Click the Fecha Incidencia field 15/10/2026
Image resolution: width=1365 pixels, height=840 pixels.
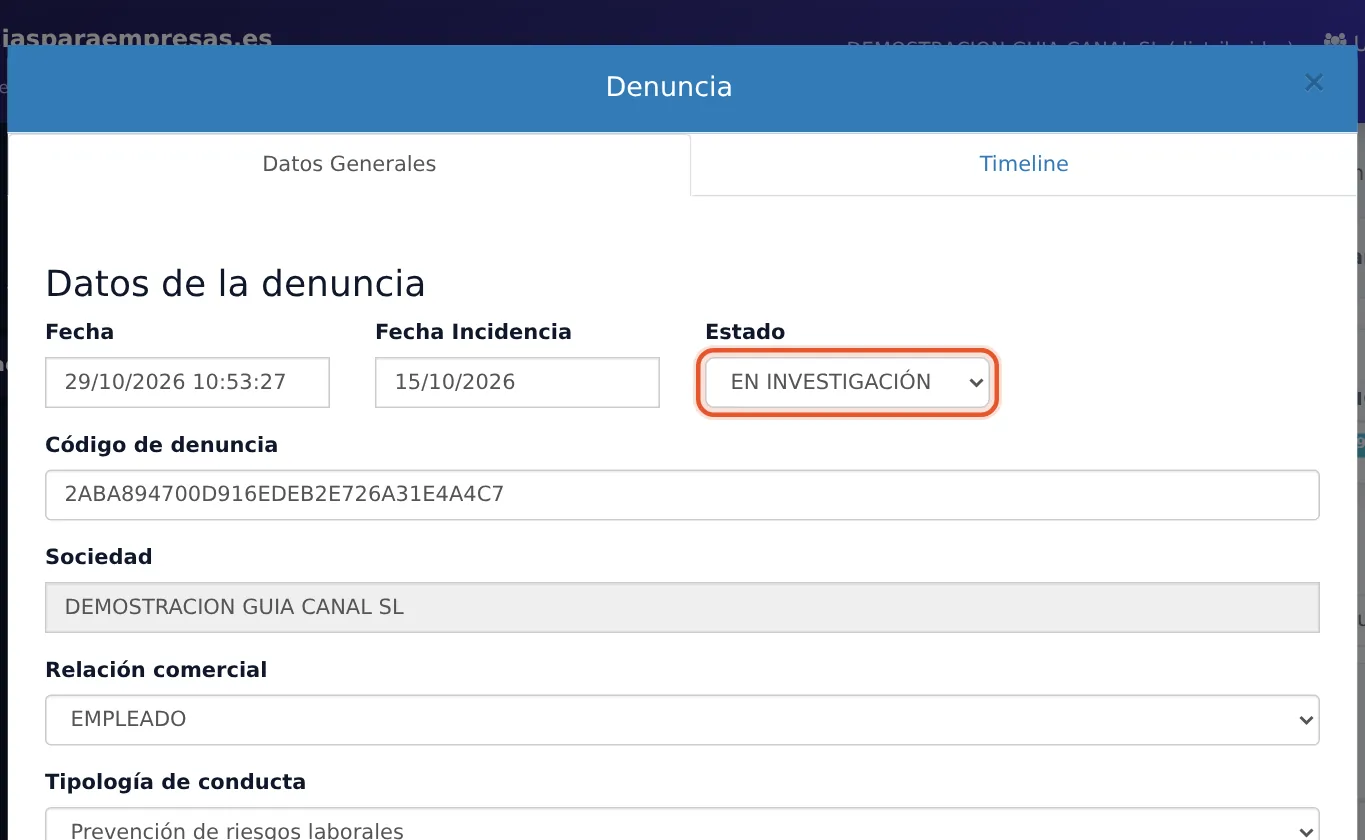(x=517, y=382)
